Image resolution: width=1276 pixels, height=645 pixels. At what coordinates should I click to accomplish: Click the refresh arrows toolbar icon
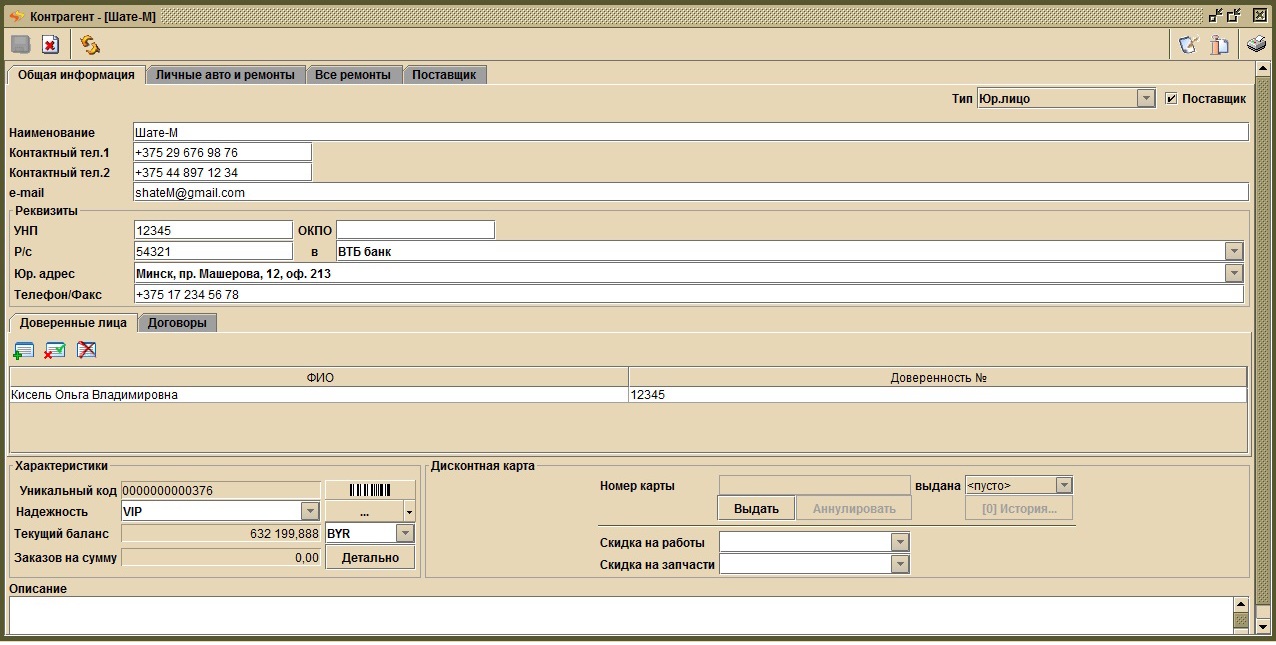pyautogui.click(x=90, y=44)
